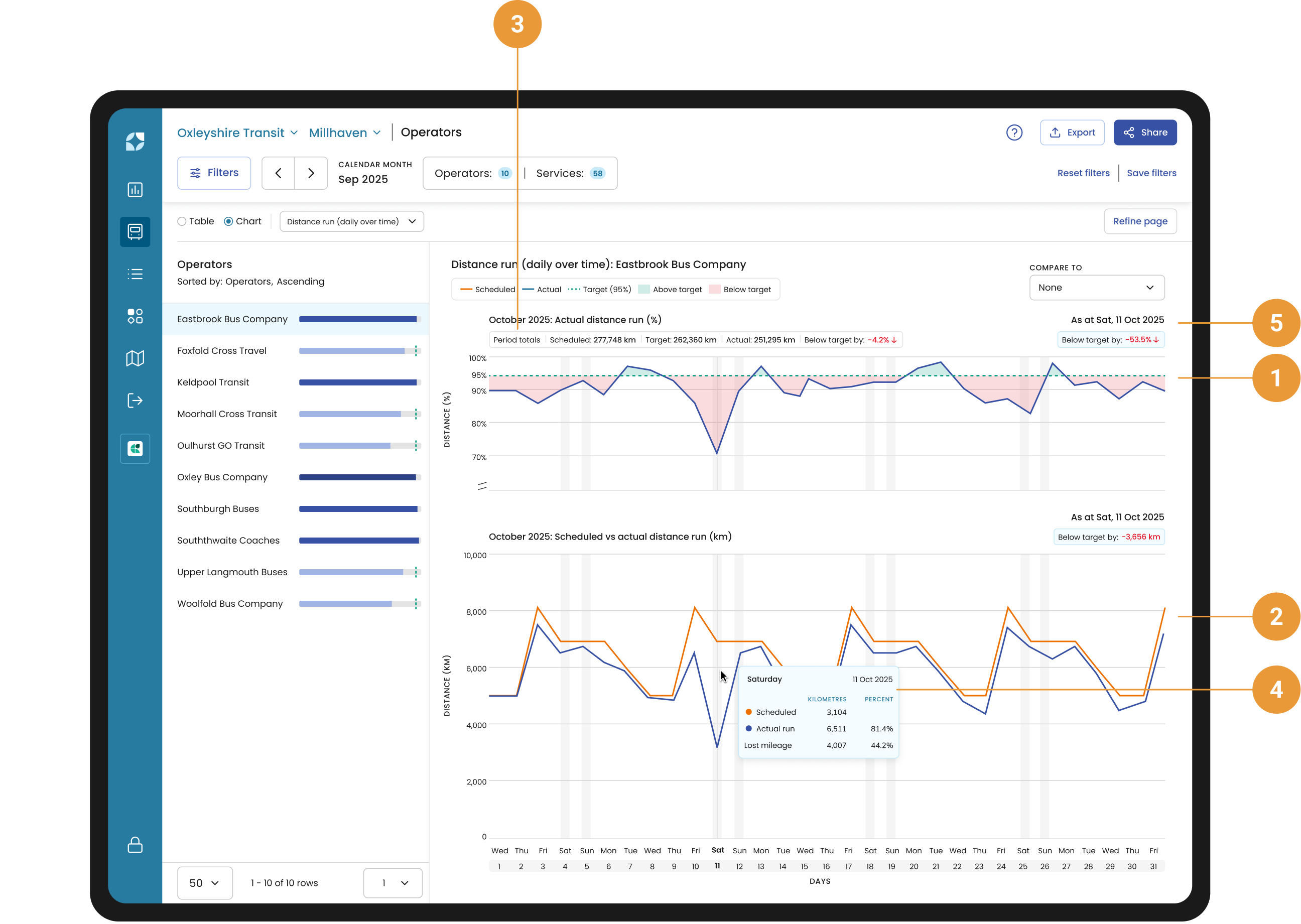Click the widgets grid sidebar icon
Screen dimensions: 1301x924
click(x=135, y=316)
